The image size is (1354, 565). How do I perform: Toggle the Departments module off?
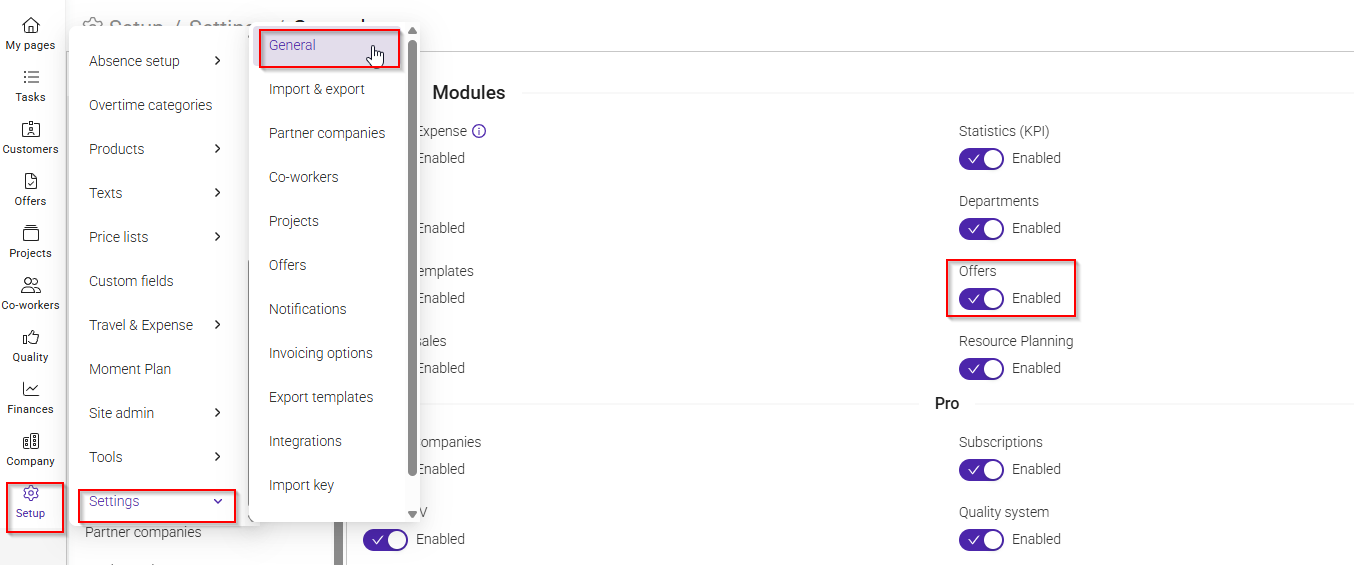(x=981, y=228)
